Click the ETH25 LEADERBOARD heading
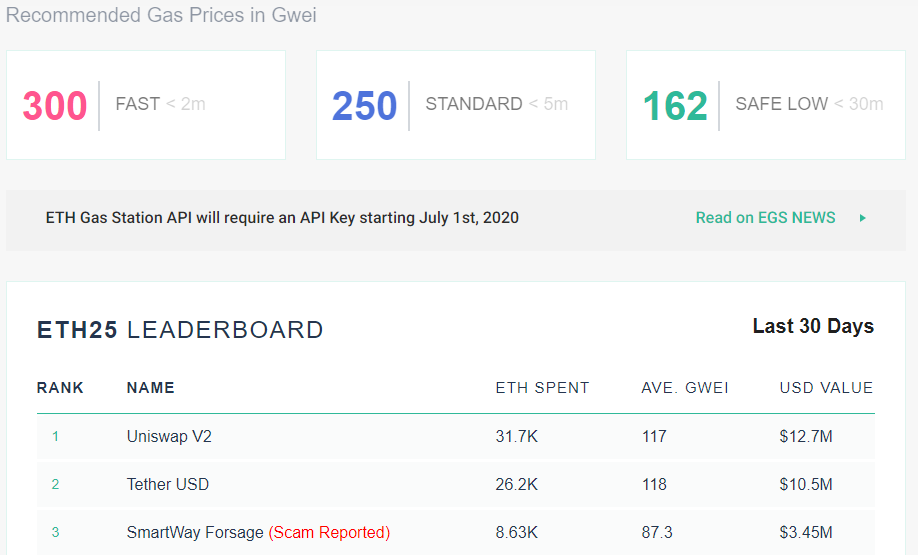This screenshot has width=918, height=555. coord(180,330)
